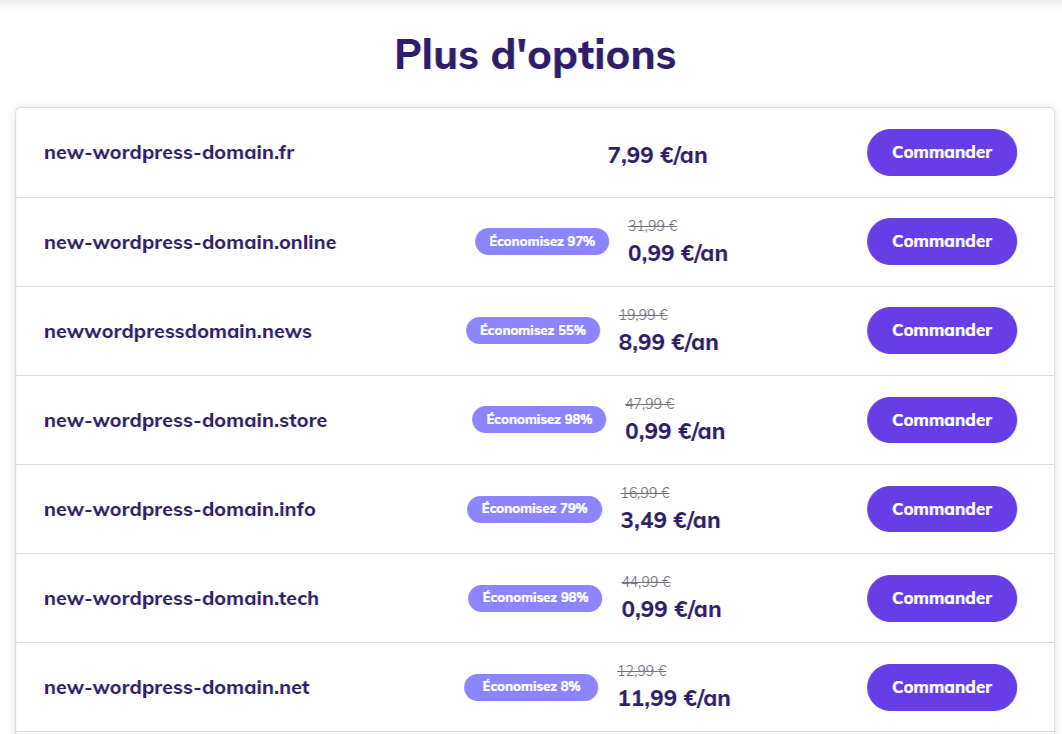Click Commander for newwordpressdomain.news
Screen dimensions: 1062x734
tap(941, 330)
